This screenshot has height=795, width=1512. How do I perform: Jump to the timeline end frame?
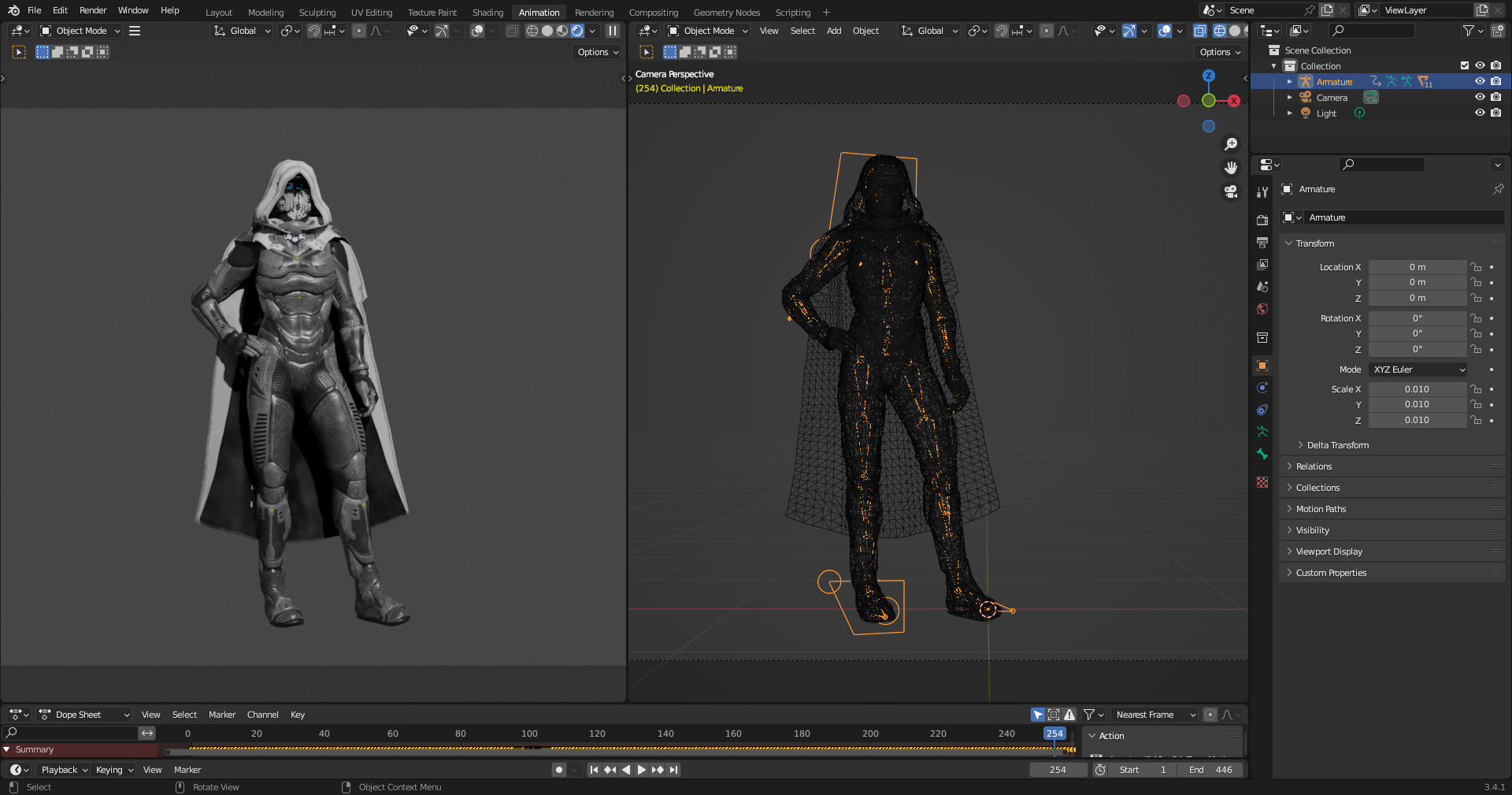pyautogui.click(x=673, y=770)
